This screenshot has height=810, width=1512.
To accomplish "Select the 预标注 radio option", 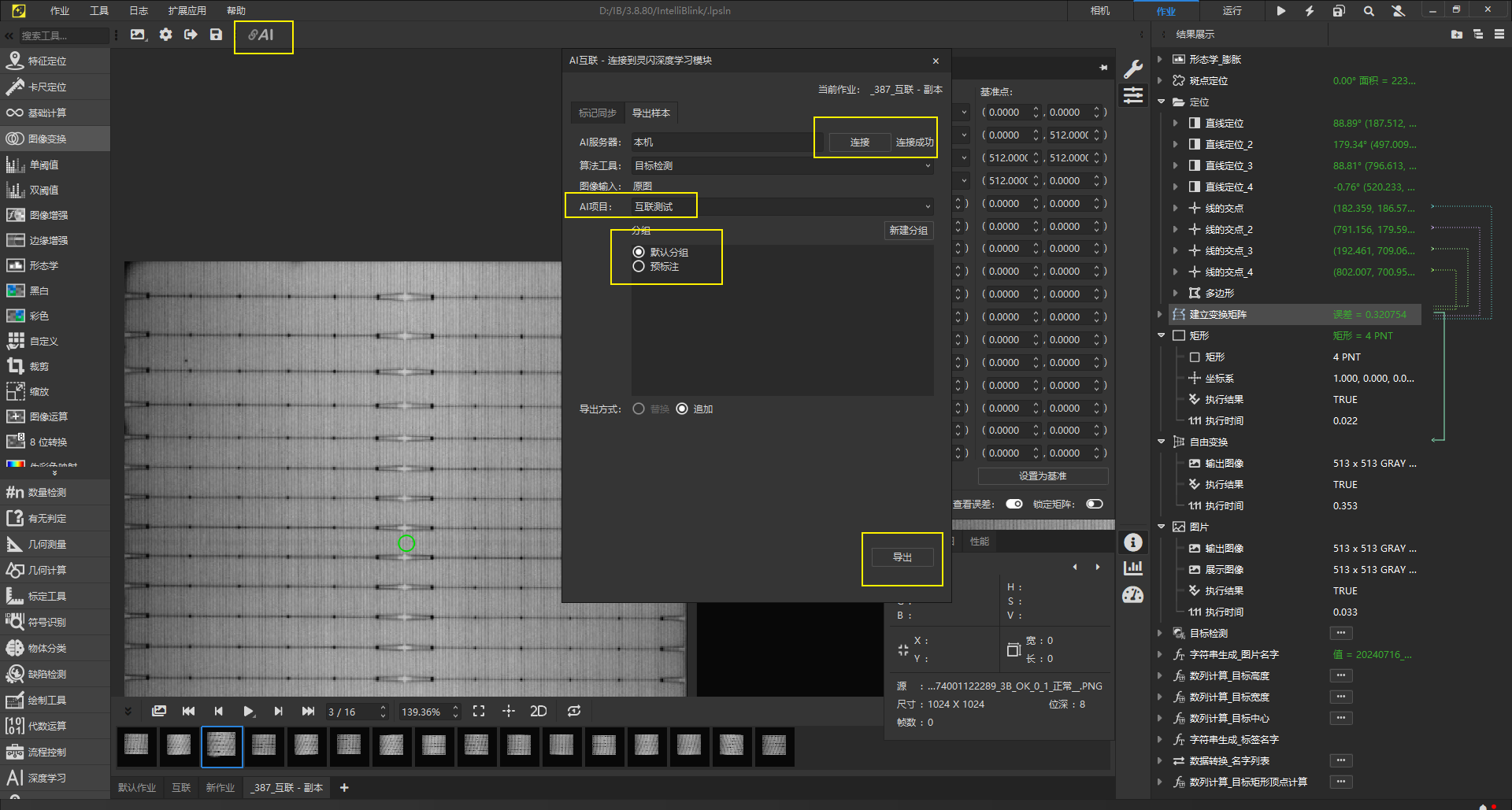I will point(639,267).
